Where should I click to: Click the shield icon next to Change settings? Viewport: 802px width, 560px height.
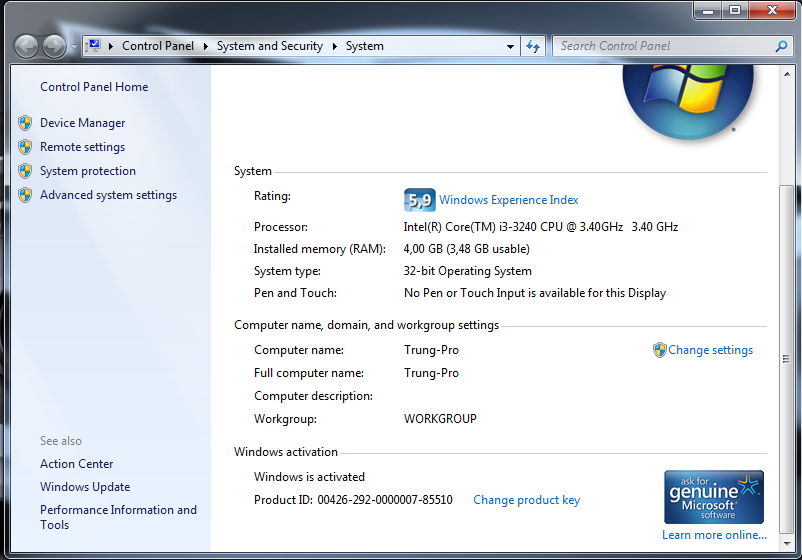[x=660, y=350]
